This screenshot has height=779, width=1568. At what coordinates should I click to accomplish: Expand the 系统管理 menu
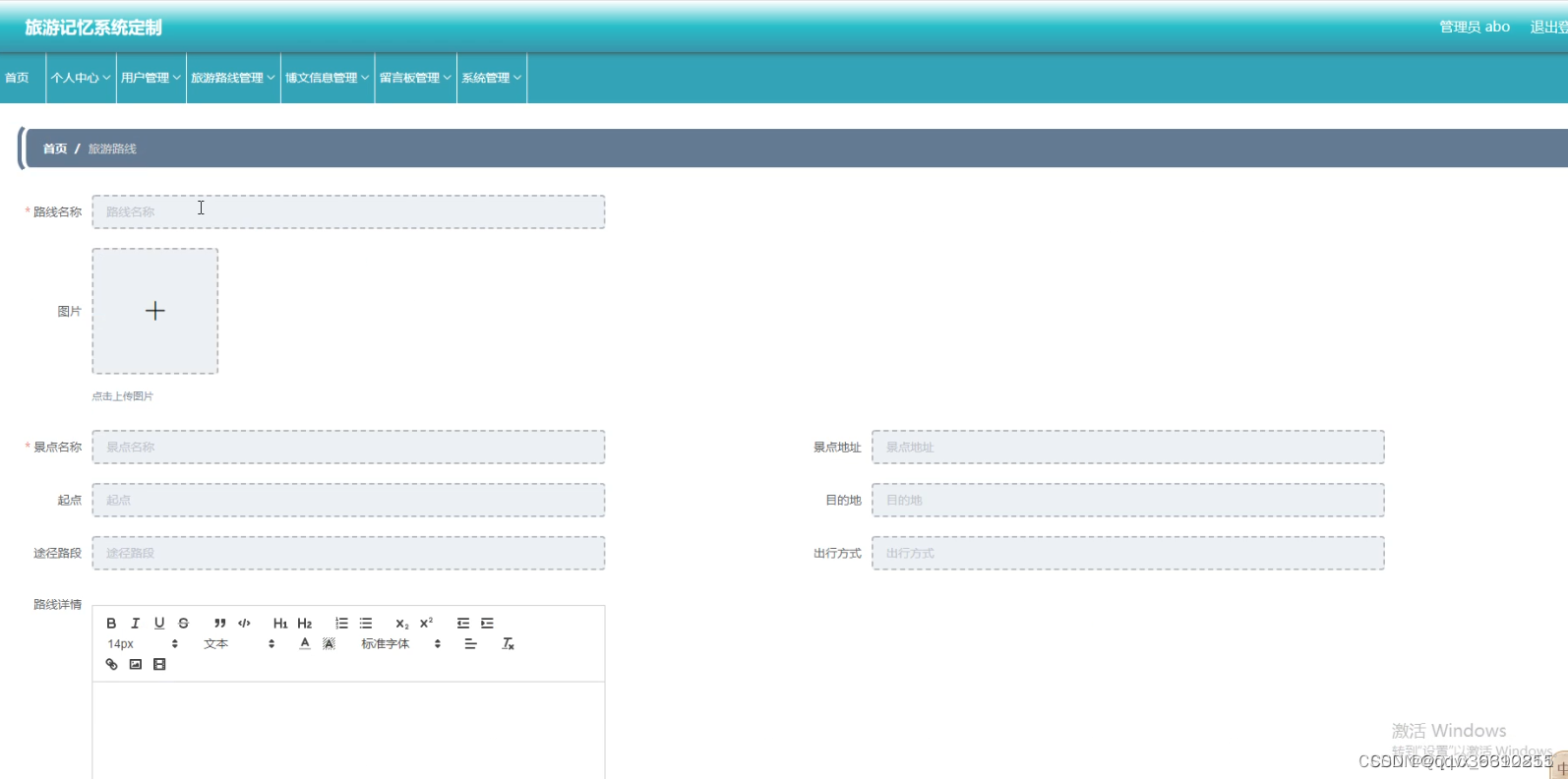click(492, 78)
